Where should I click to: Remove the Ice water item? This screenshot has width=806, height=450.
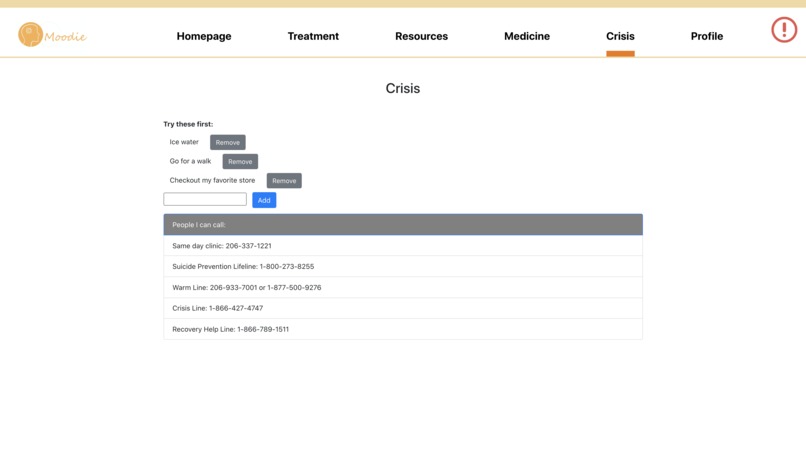pyautogui.click(x=227, y=142)
